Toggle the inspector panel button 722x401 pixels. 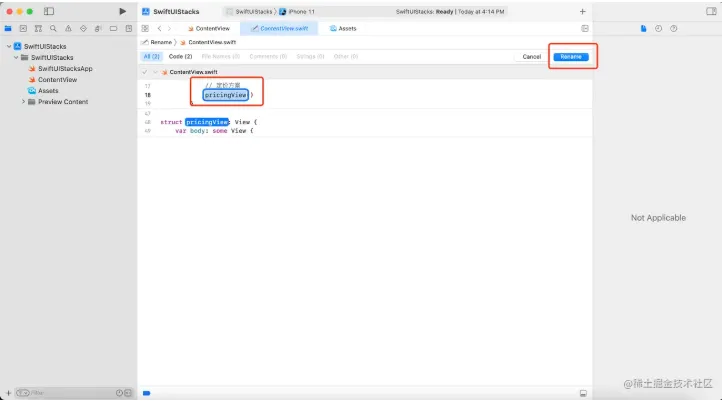click(711, 12)
